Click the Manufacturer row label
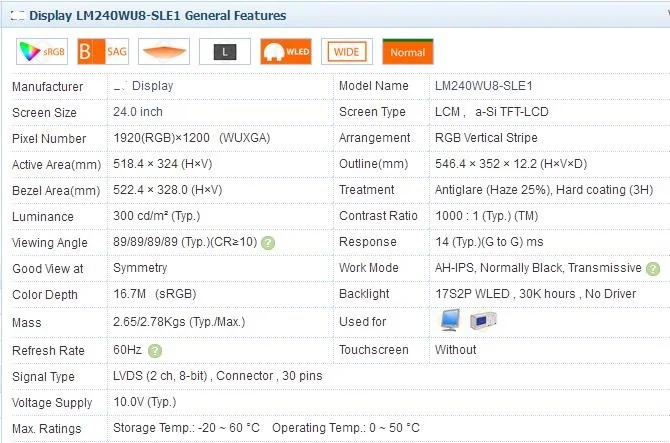This screenshot has height=443, width=670. click(x=47, y=87)
